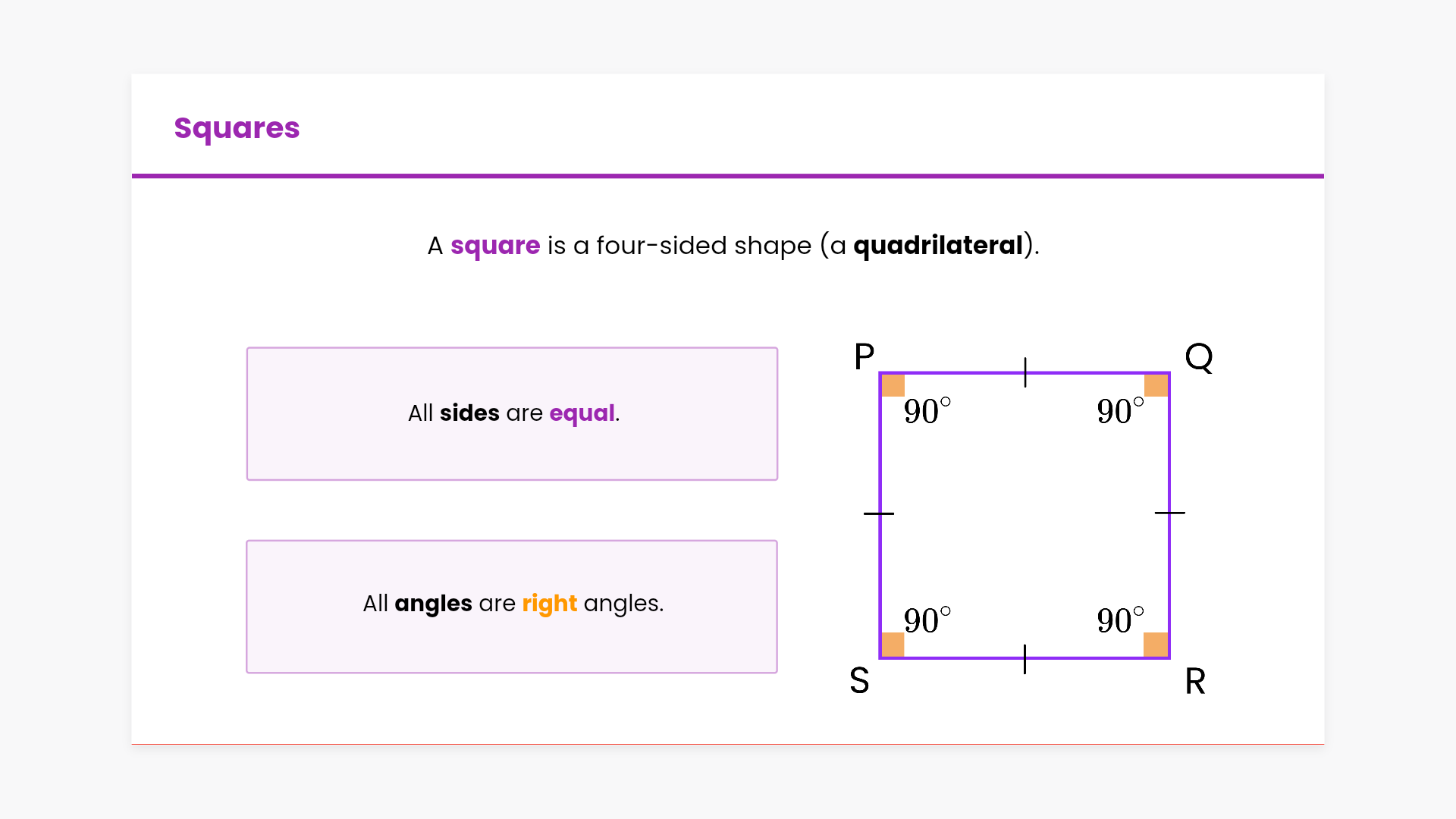The height and width of the screenshot is (819, 1456).
Task: Click the tick mark on side PS
Action: 879,513
